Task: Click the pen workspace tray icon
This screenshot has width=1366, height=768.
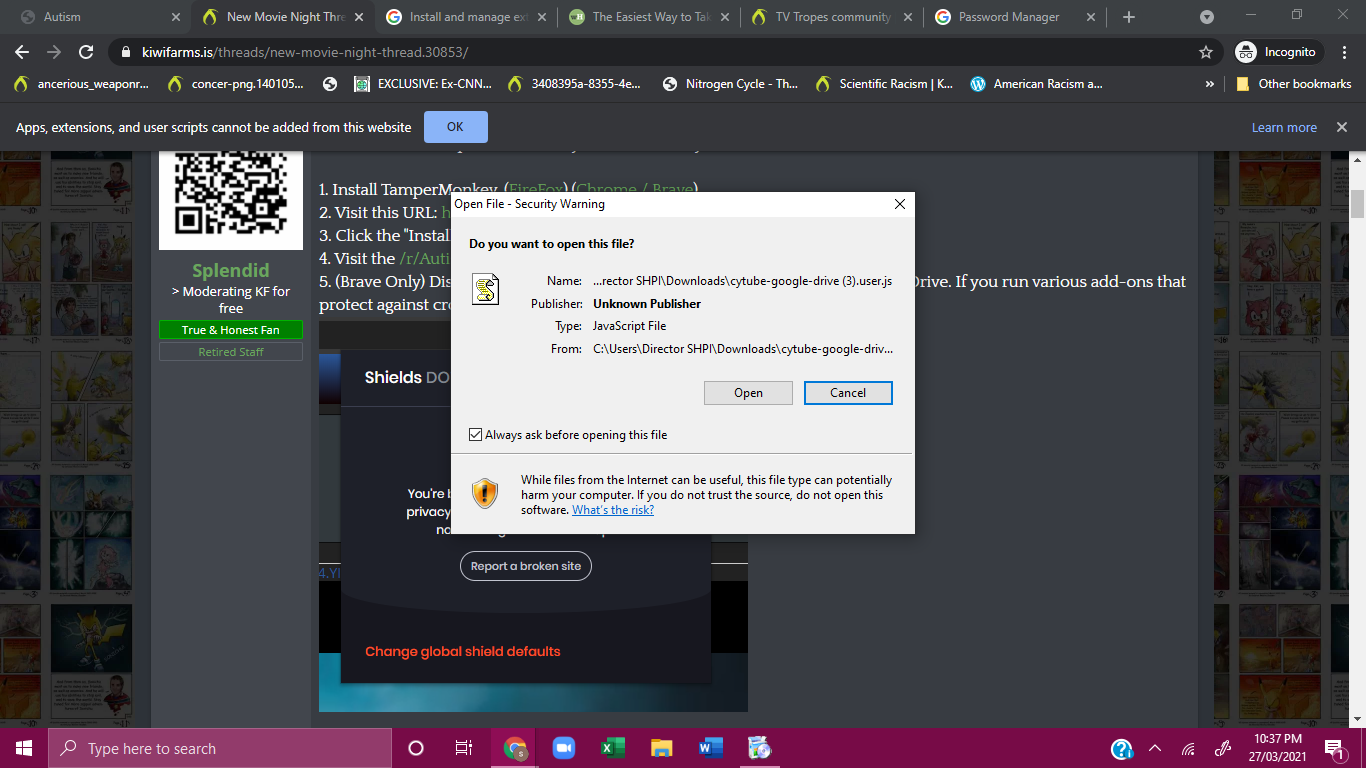Action: (1222, 748)
